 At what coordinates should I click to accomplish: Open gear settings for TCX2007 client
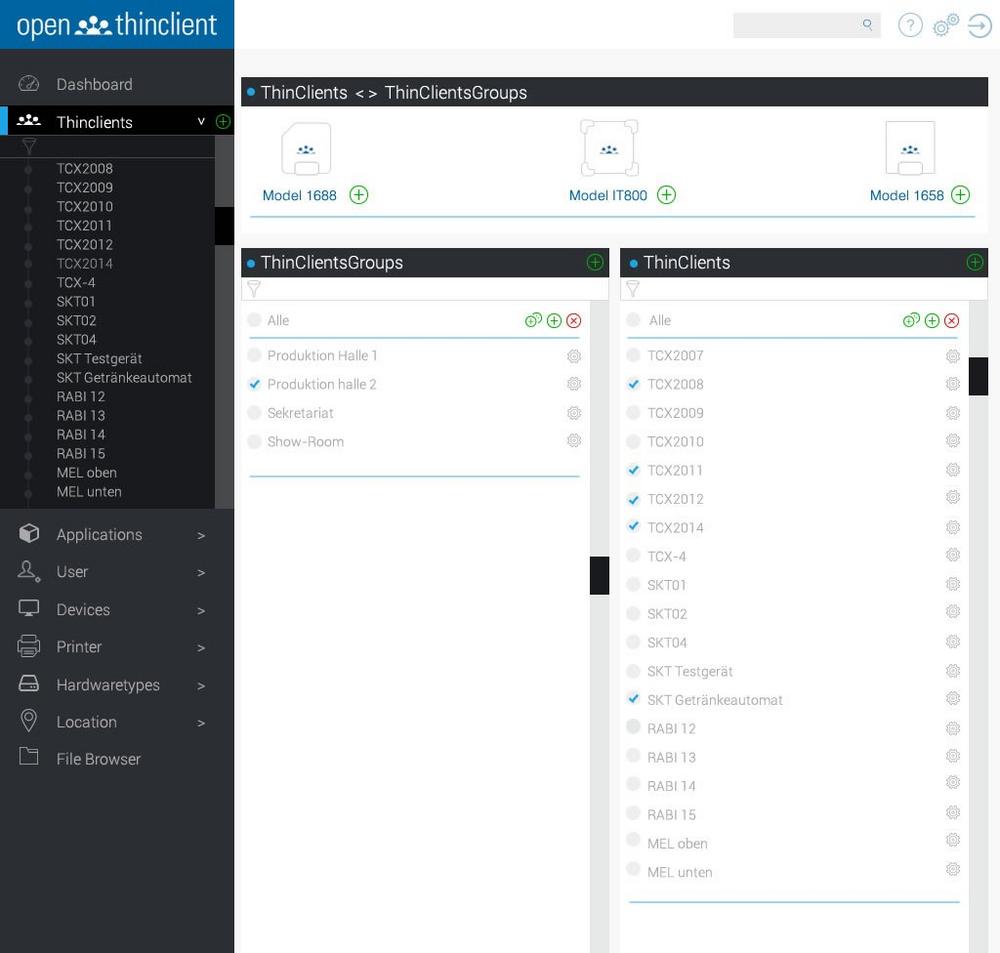953,356
